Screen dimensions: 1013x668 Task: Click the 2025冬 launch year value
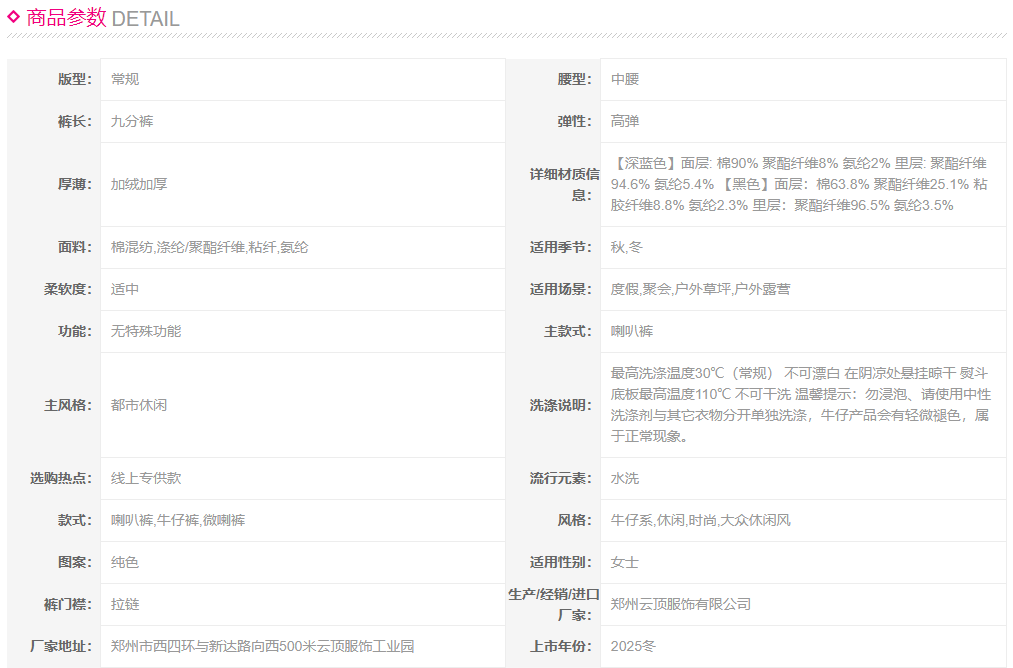634,646
